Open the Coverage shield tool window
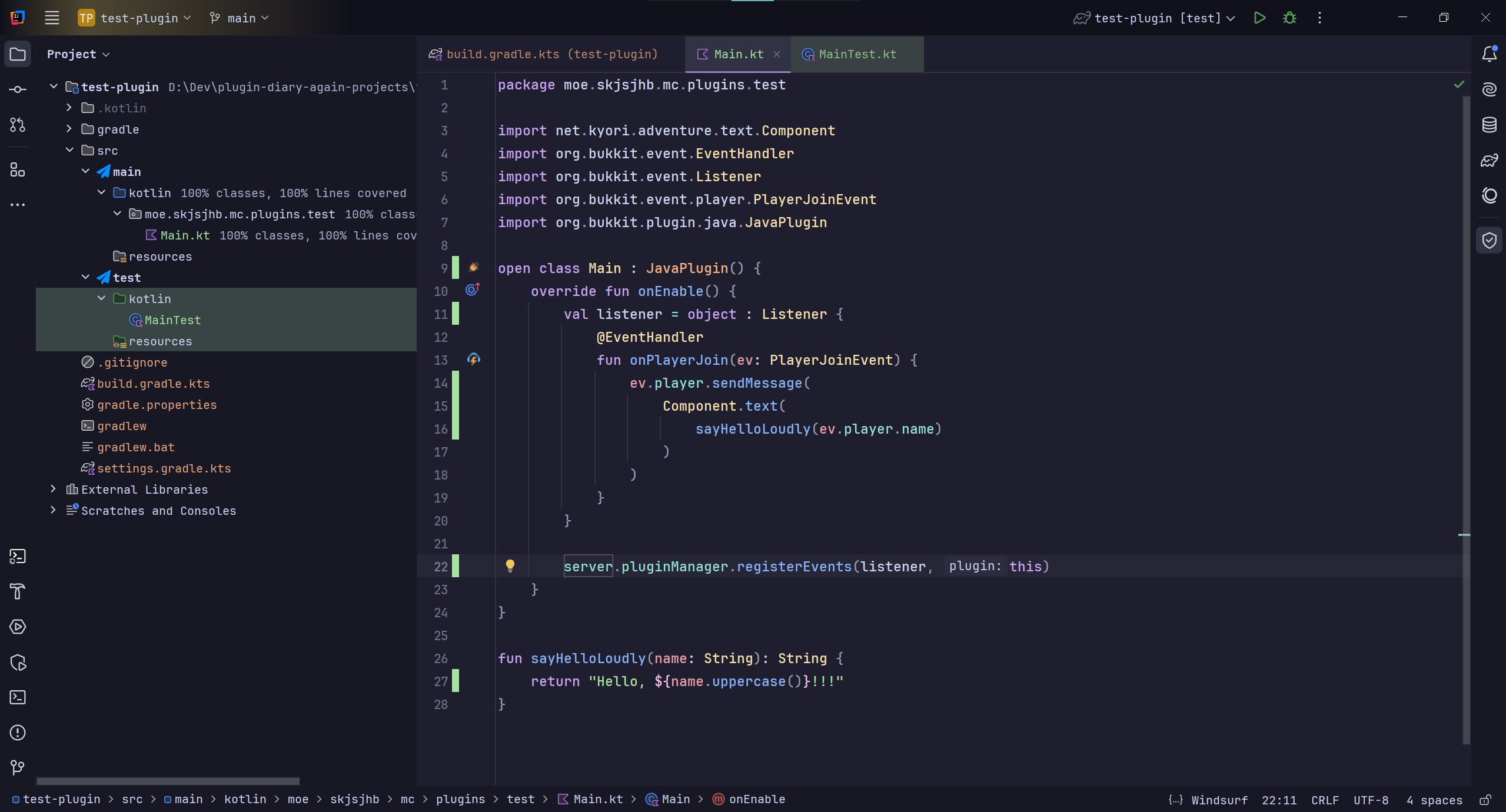Viewport: 1506px width, 812px height. (x=1489, y=240)
